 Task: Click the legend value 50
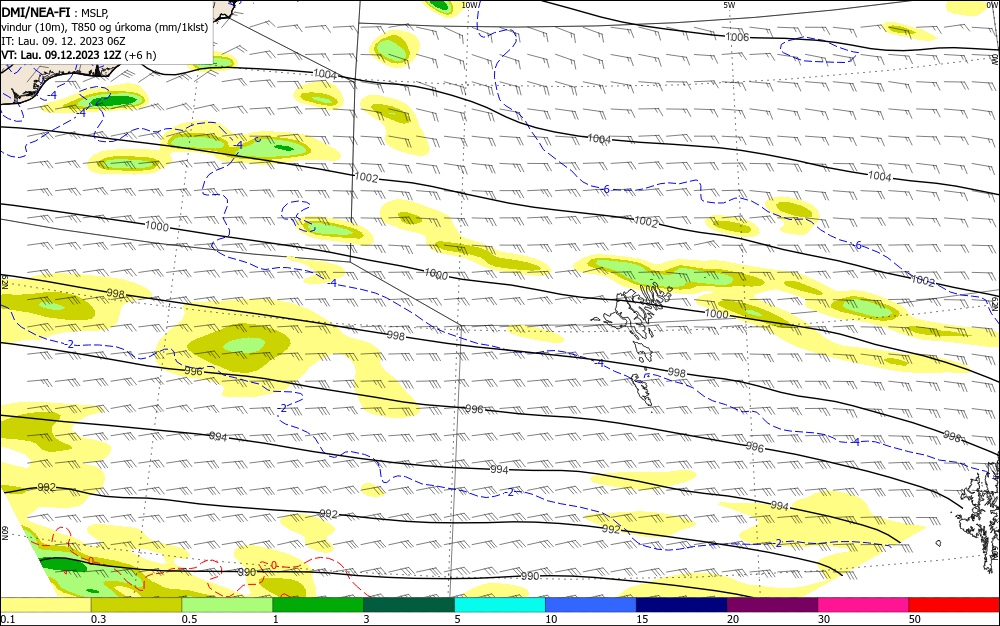pyautogui.click(x=915, y=619)
